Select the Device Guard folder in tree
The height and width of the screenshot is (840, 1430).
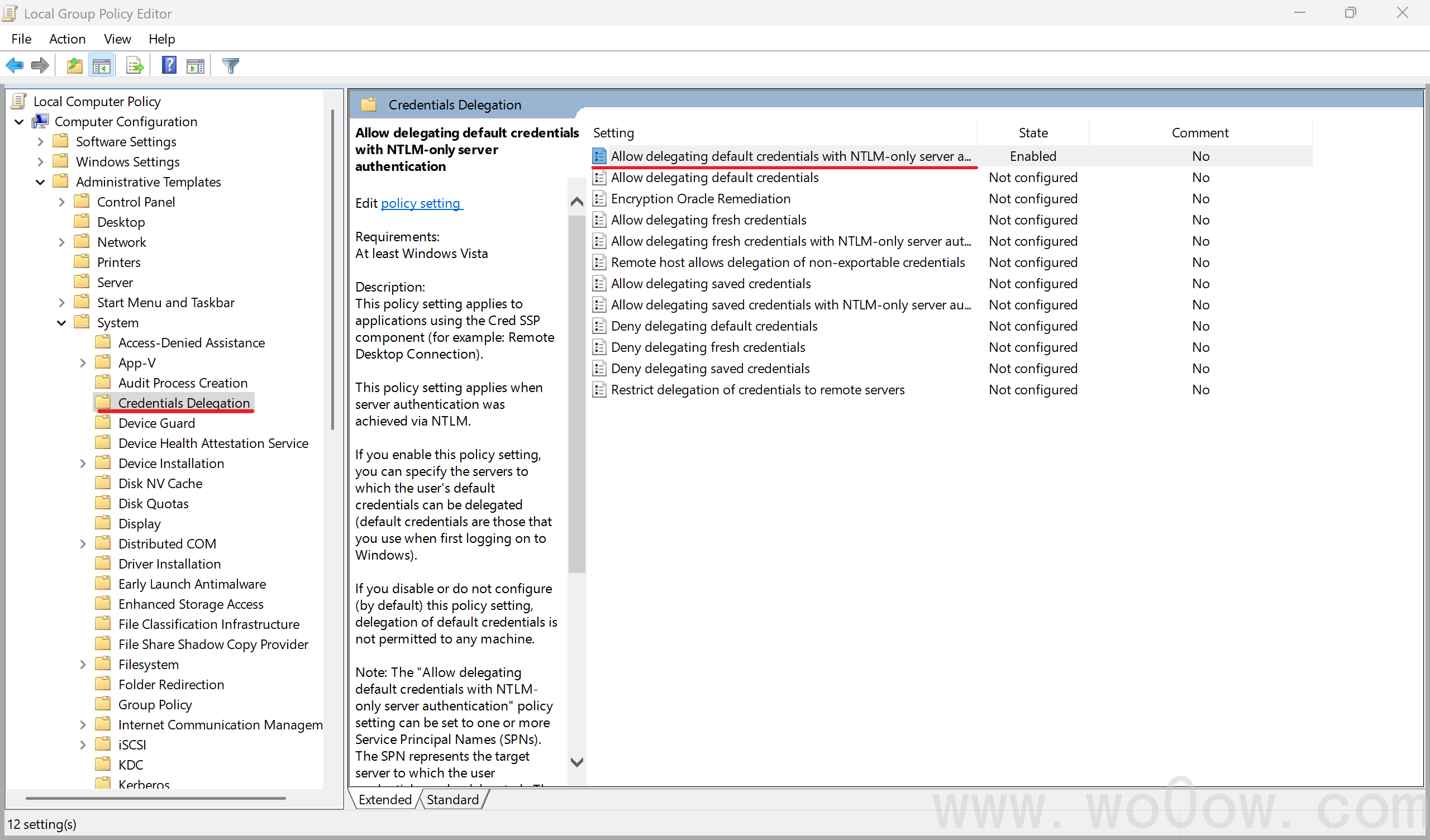tap(156, 423)
